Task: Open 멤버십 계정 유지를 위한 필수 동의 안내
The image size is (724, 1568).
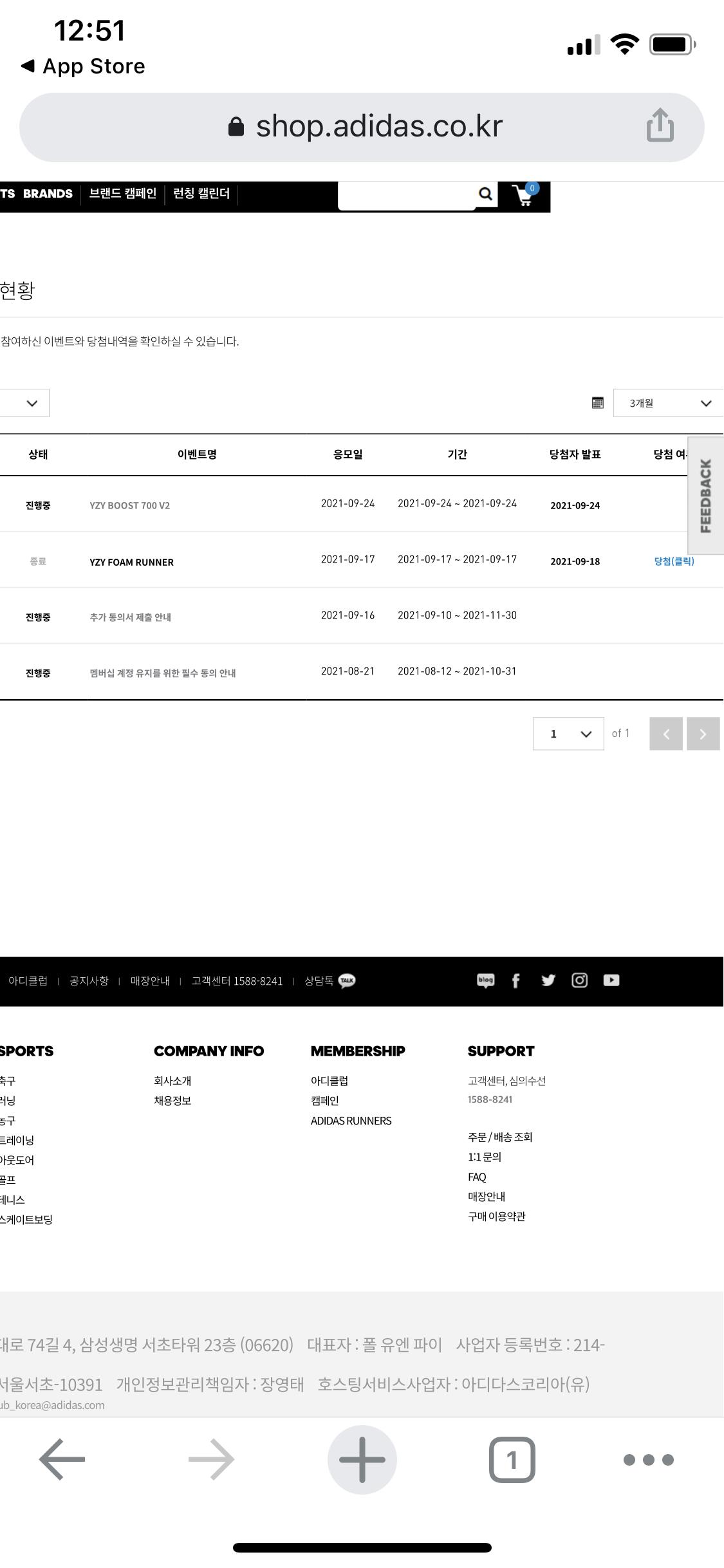Action: point(162,673)
